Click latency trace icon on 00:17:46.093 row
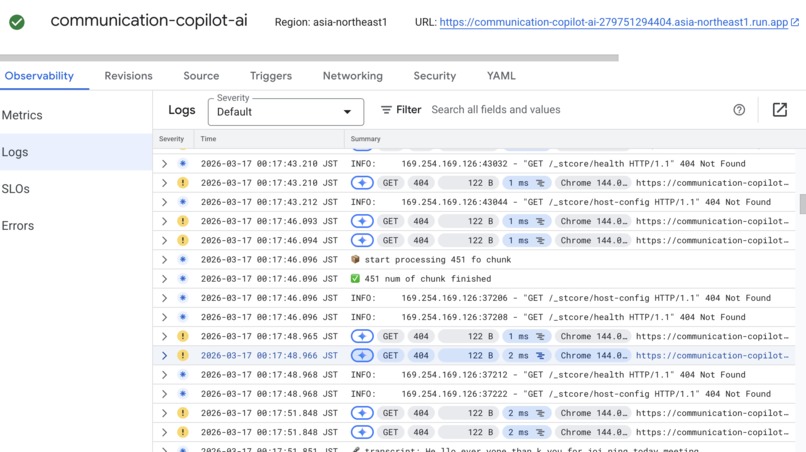Screen dimensions: 806x452 point(540,221)
